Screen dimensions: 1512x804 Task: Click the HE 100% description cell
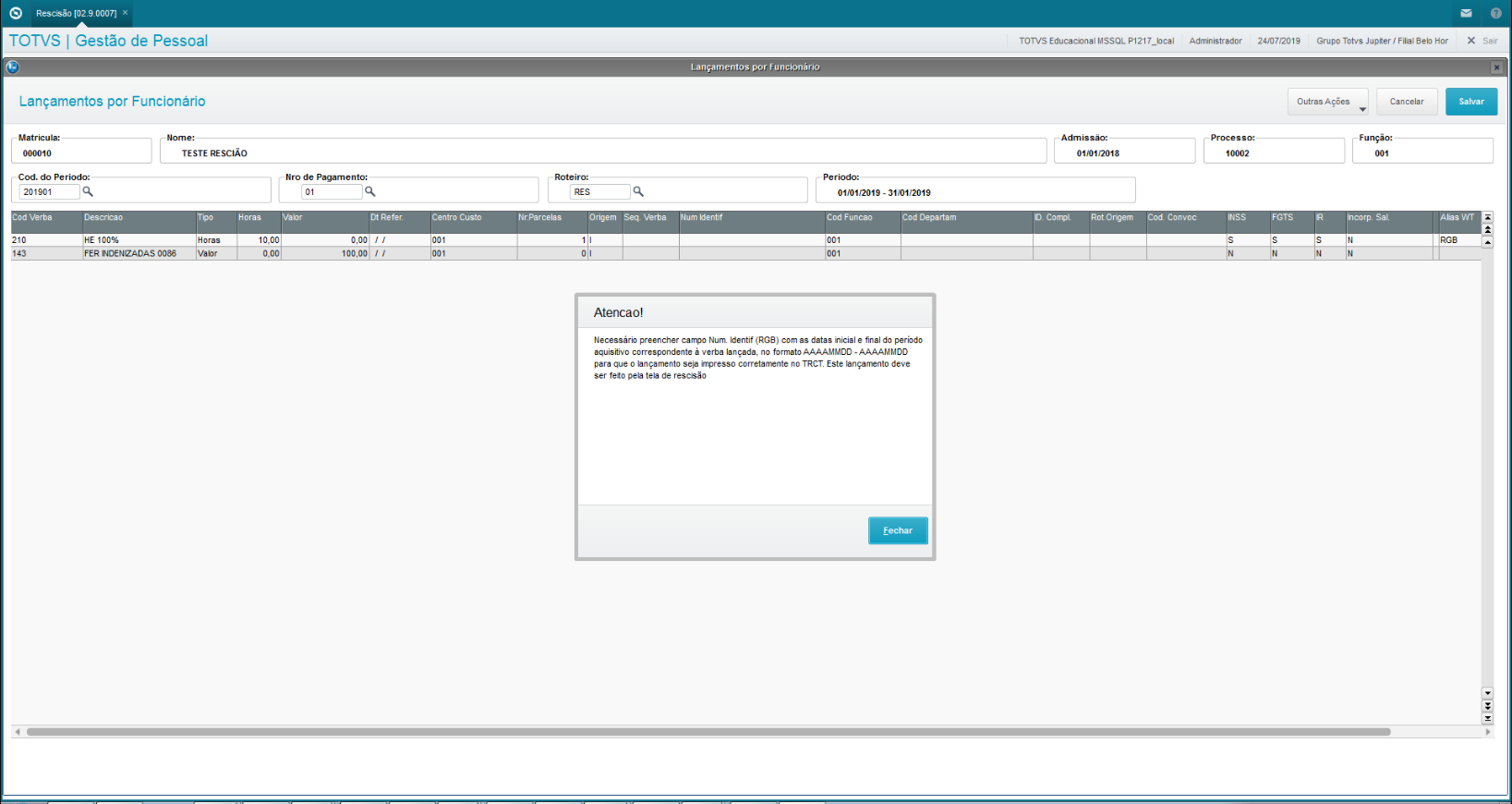coord(139,240)
